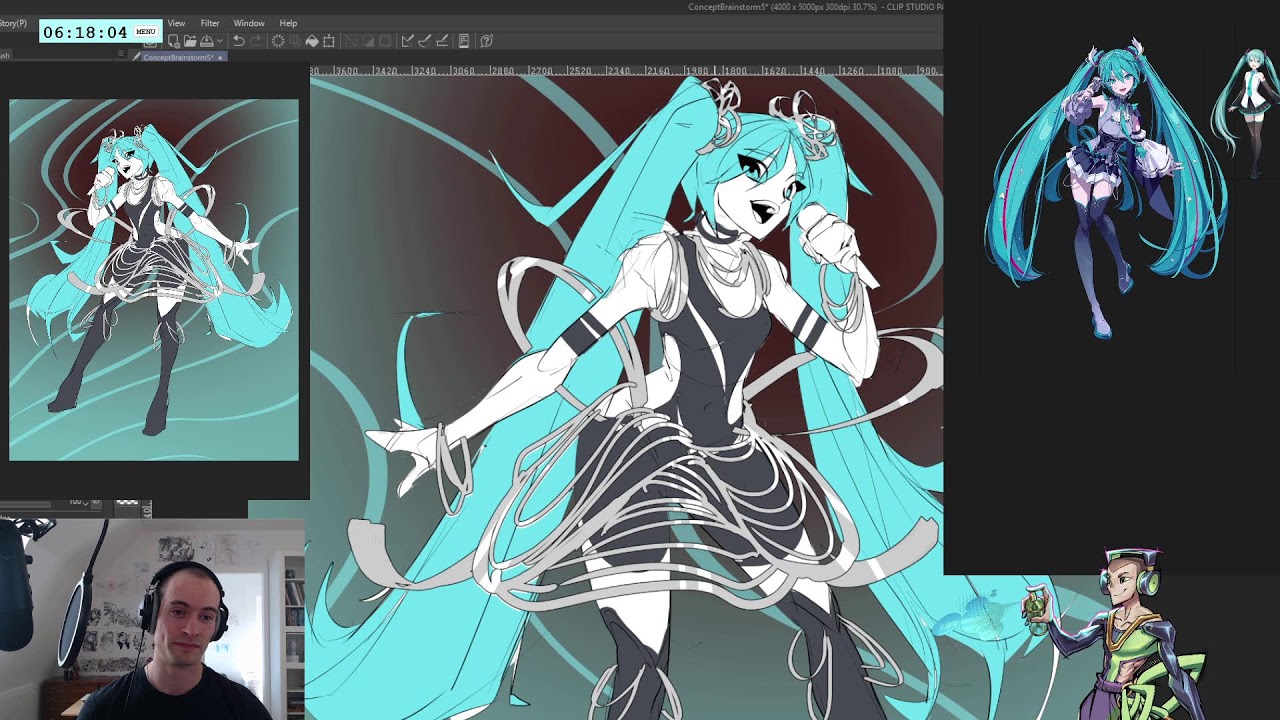Open the Help menu
This screenshot has height=720, width=1280.
coord(288,23)
